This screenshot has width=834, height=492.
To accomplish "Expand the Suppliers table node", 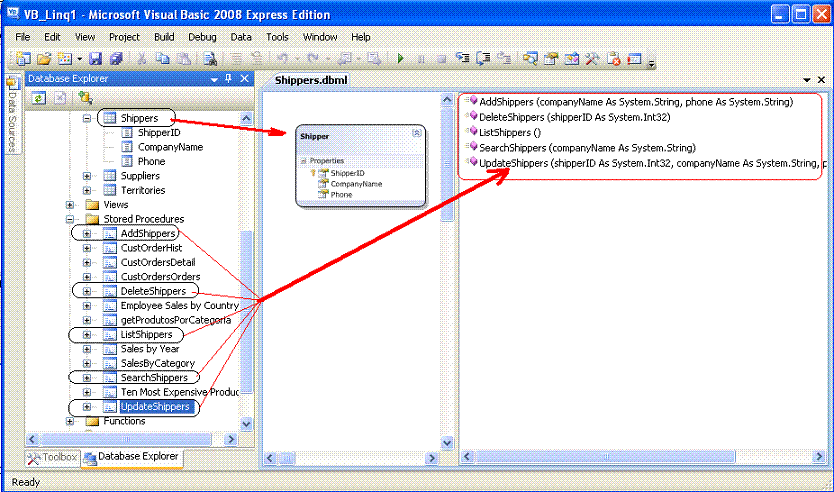I will coord(87,176).
